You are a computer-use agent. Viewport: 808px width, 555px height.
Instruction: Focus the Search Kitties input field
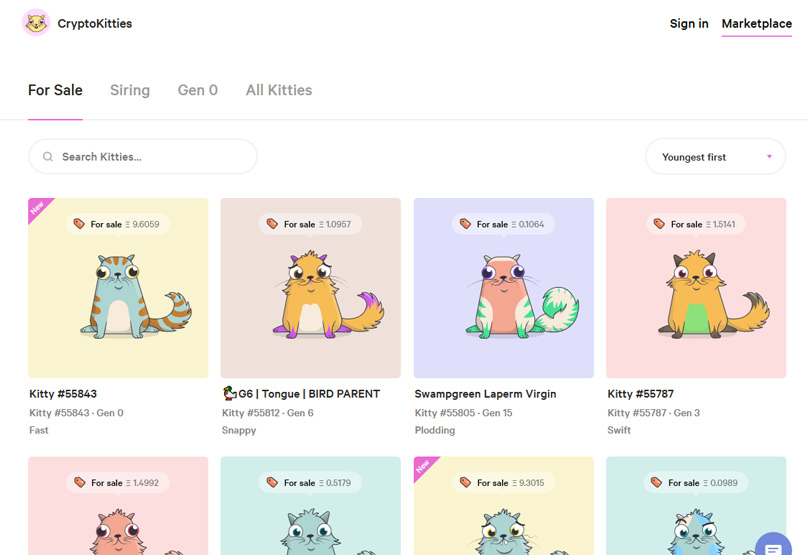[143, 156]
